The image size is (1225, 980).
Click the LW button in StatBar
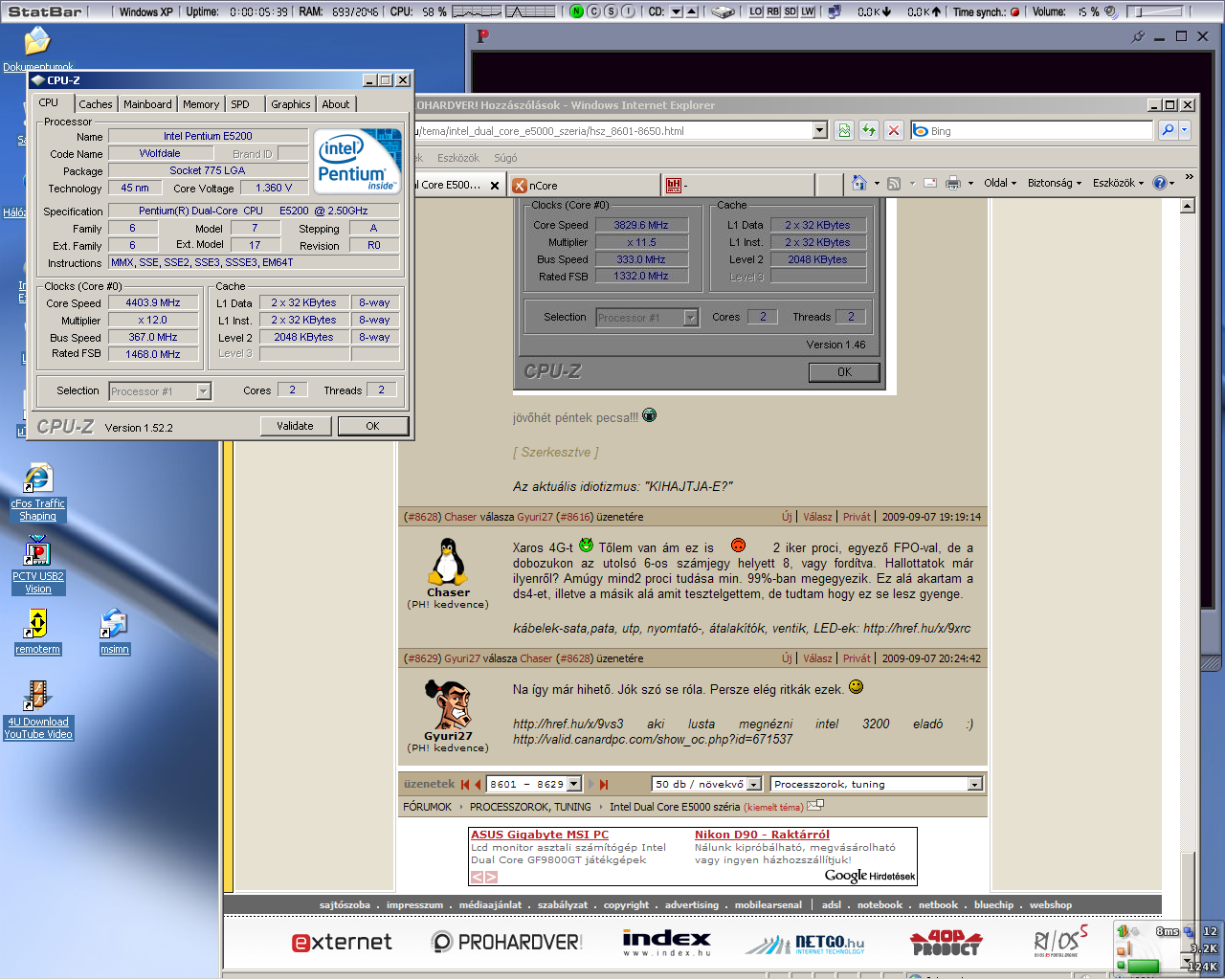tap(808, 11)
